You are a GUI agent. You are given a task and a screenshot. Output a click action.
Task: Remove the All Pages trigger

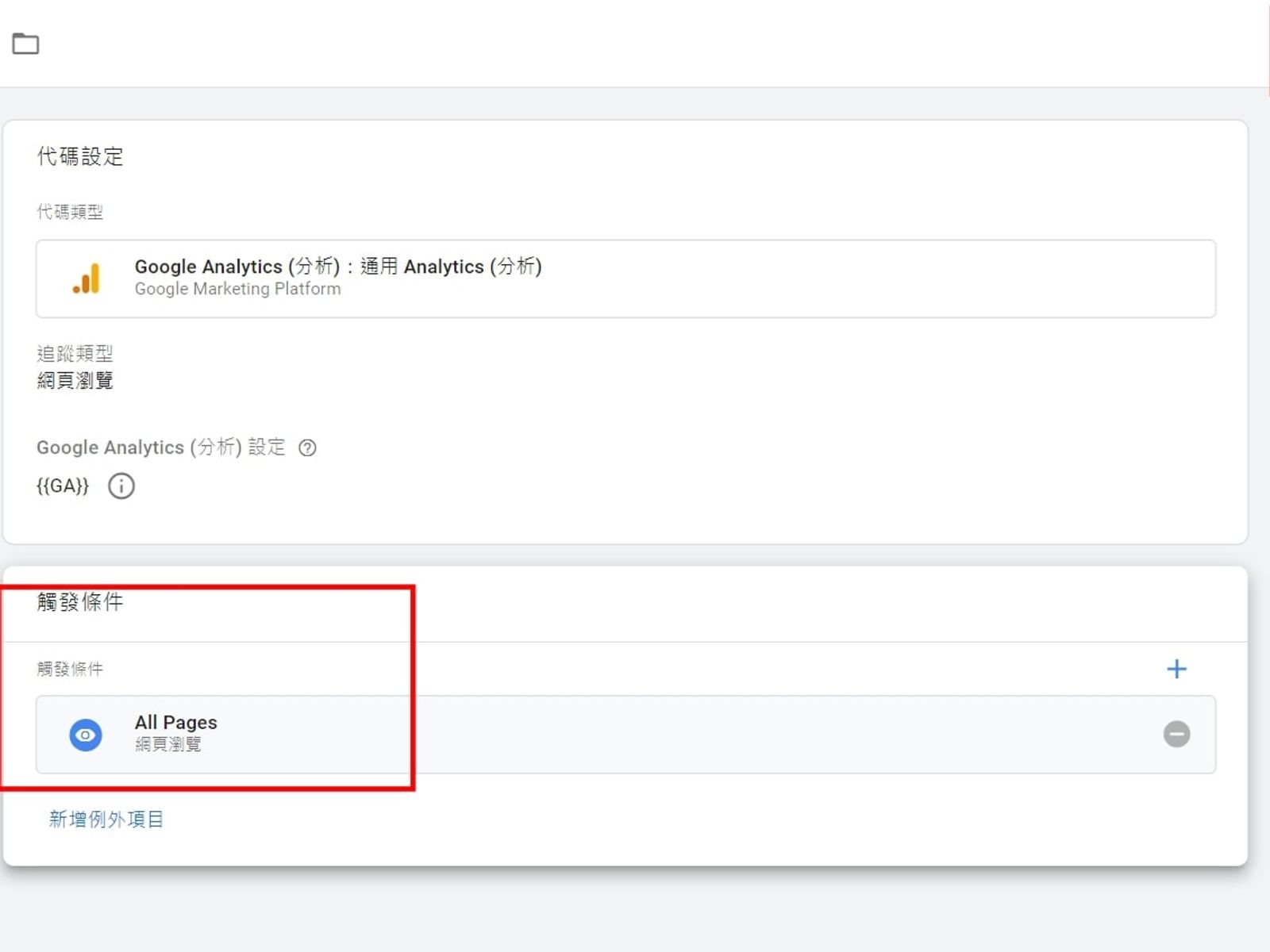tap(1176, 734)
